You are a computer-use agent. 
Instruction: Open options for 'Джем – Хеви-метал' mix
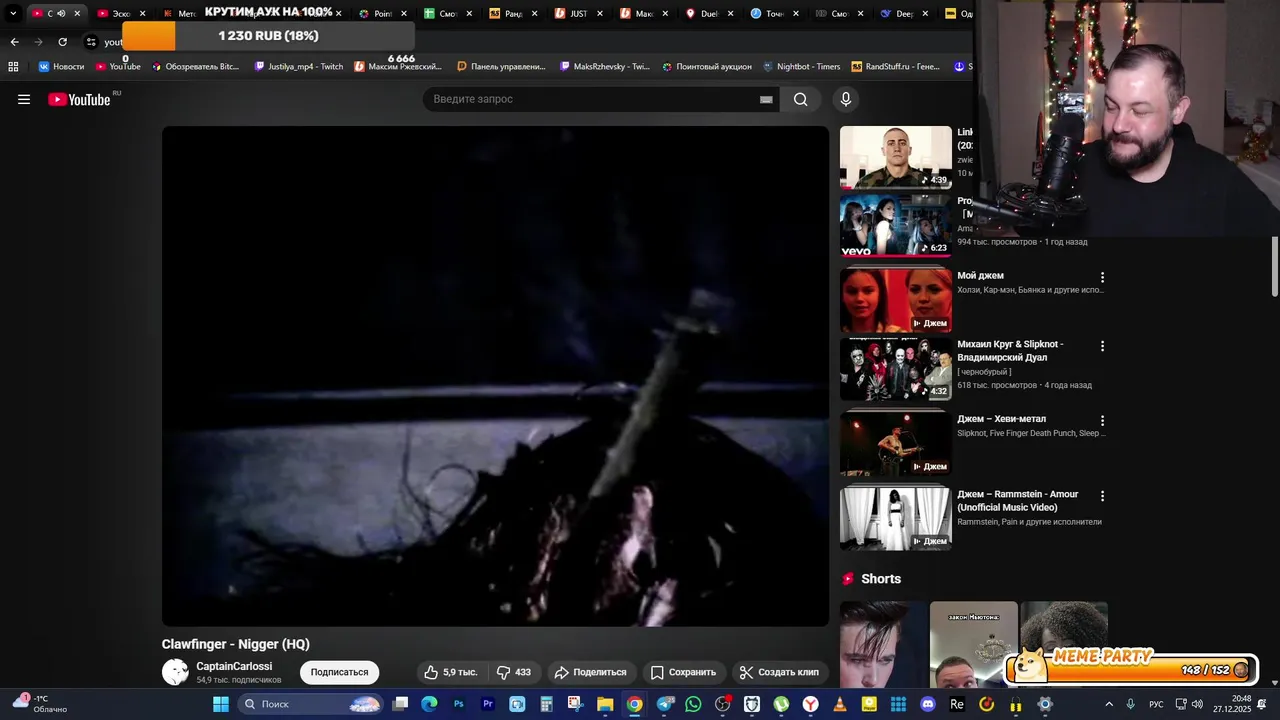1102,421
